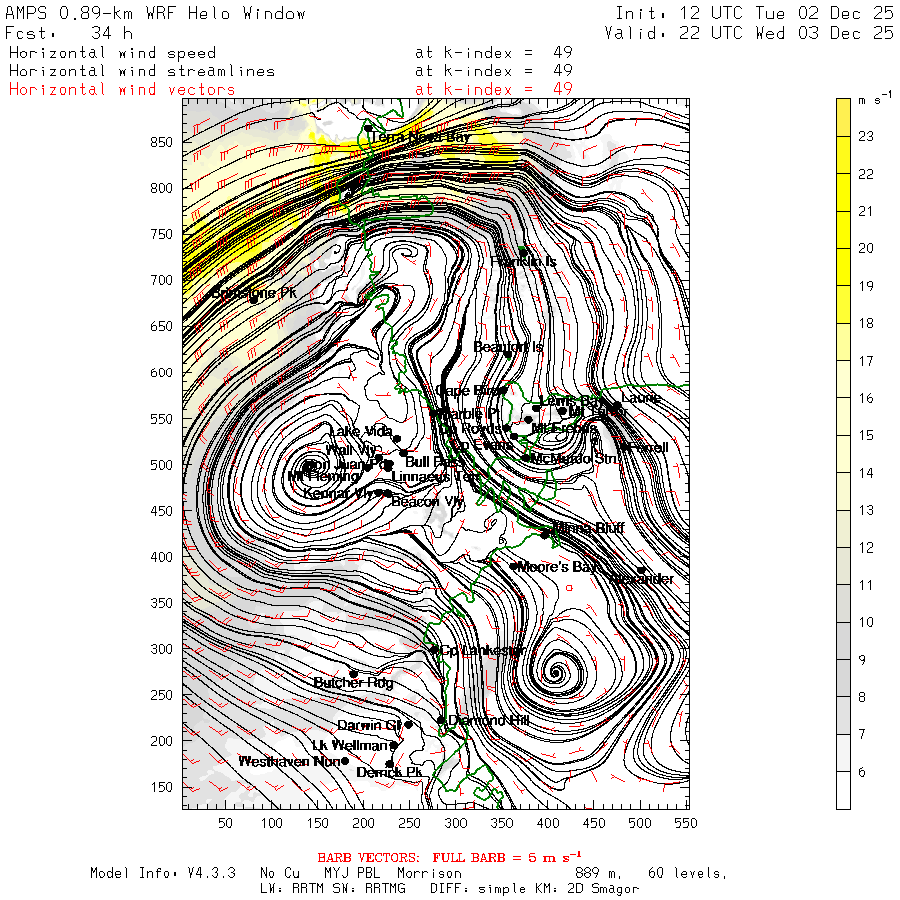
Task: Select the Morrison microphysics text
Action: [x=429, y=874]
